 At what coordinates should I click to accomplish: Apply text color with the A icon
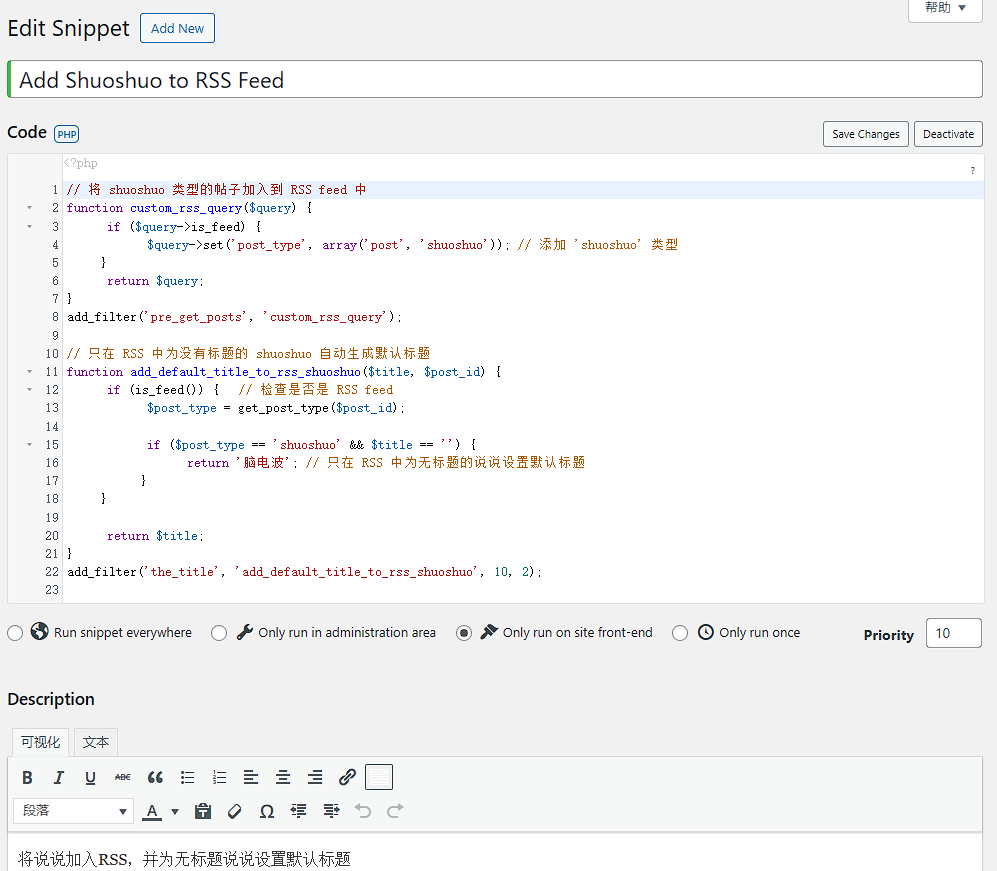(x=152, y=811)
